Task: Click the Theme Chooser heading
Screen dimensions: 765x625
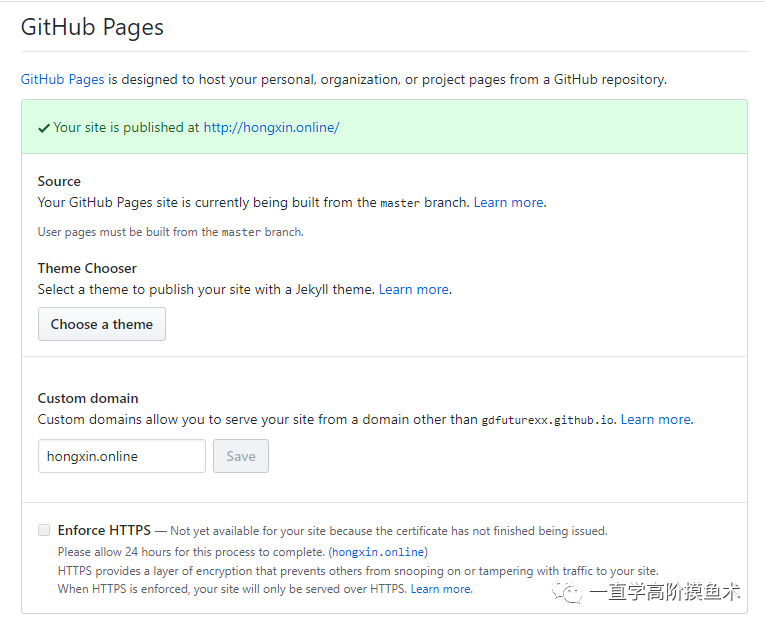Action: (87, 268)
